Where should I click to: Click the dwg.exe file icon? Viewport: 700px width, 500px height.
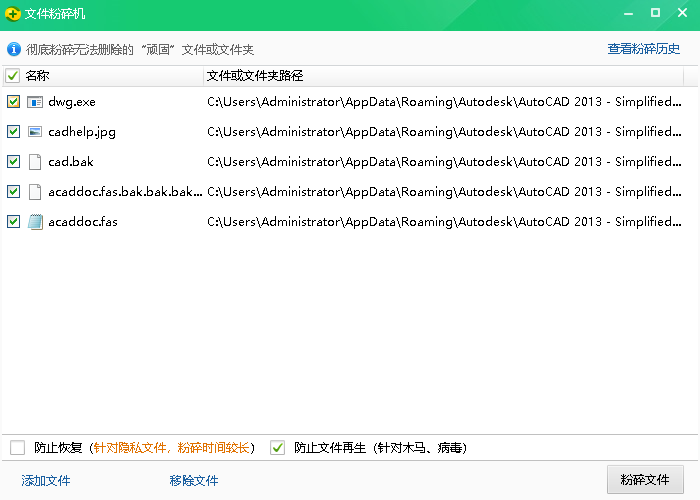(x=35, y=102)
